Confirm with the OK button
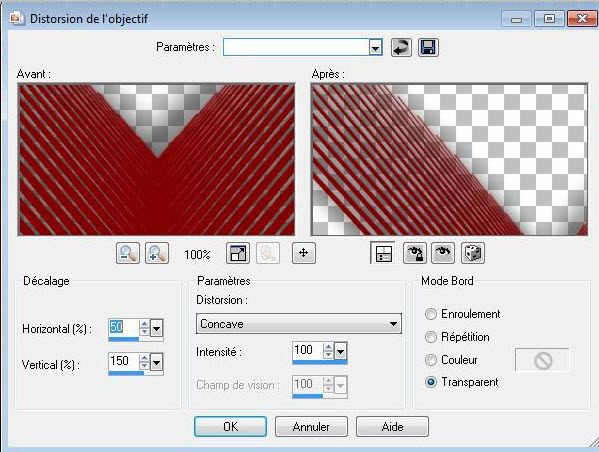Image resolution: width=599 pixels, height=452 pixels. click(230, 426)
